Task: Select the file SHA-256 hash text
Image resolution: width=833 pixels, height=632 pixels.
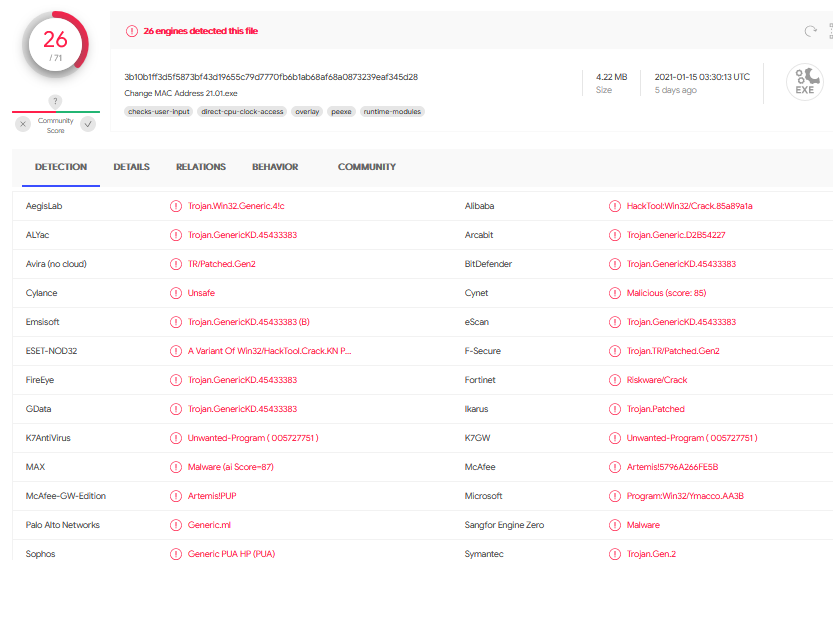Action: pyautogui.click(x=271, y=77)
